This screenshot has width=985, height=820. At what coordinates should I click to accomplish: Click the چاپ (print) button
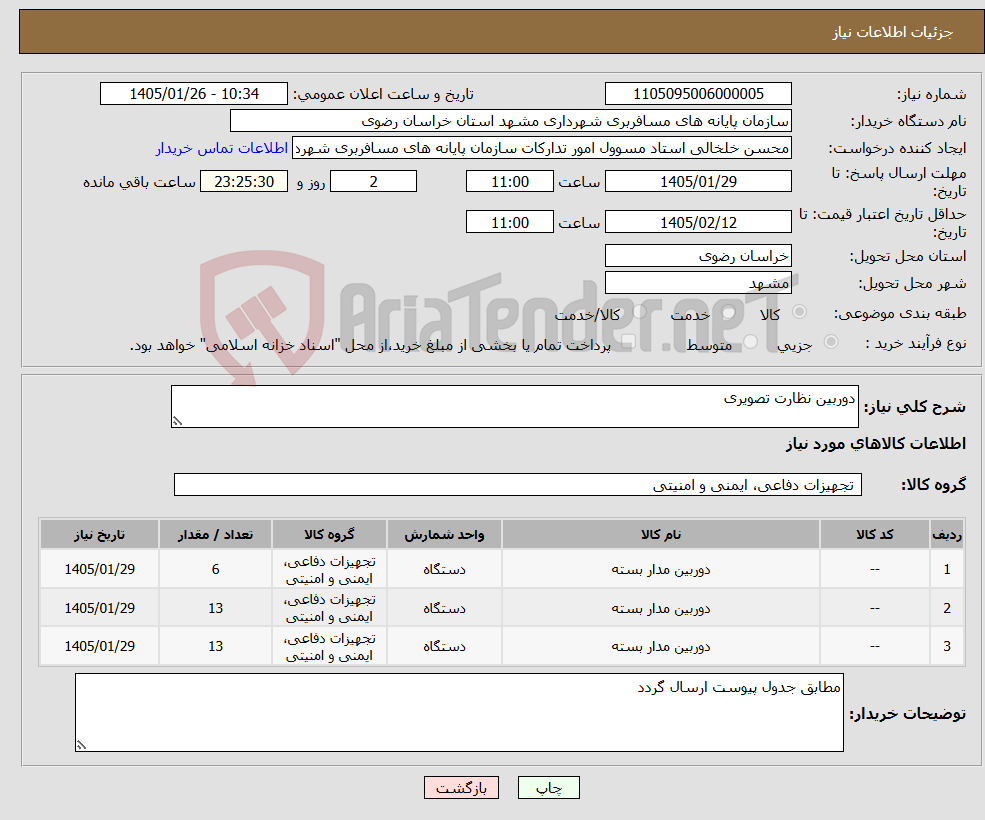548,787
